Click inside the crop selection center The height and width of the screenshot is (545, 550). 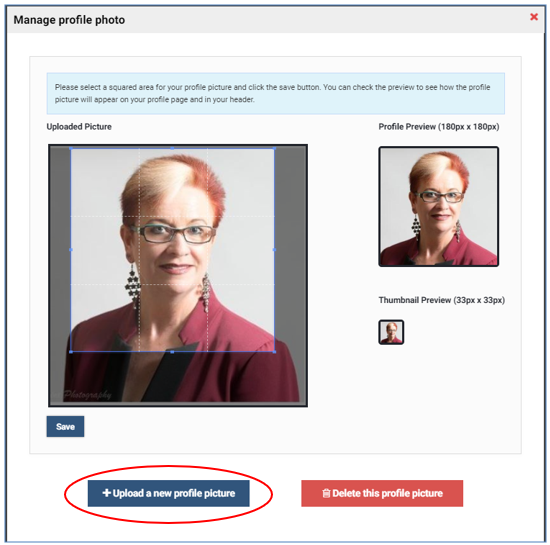(173, 250)
